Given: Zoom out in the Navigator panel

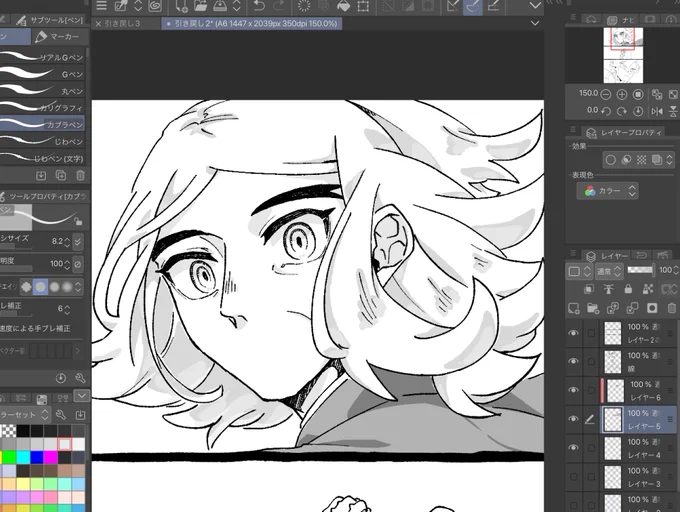Looking at the screenshot, I should click(x=606, y=94).
